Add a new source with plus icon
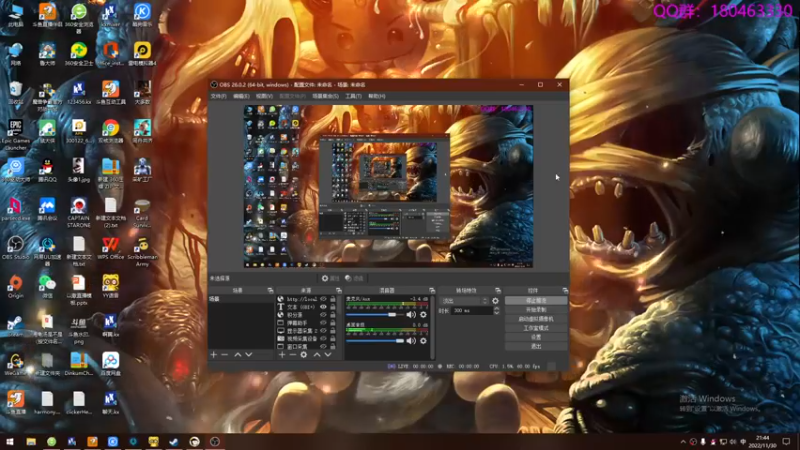This screenshot has height=450, width=800. (x=282, y=355)
